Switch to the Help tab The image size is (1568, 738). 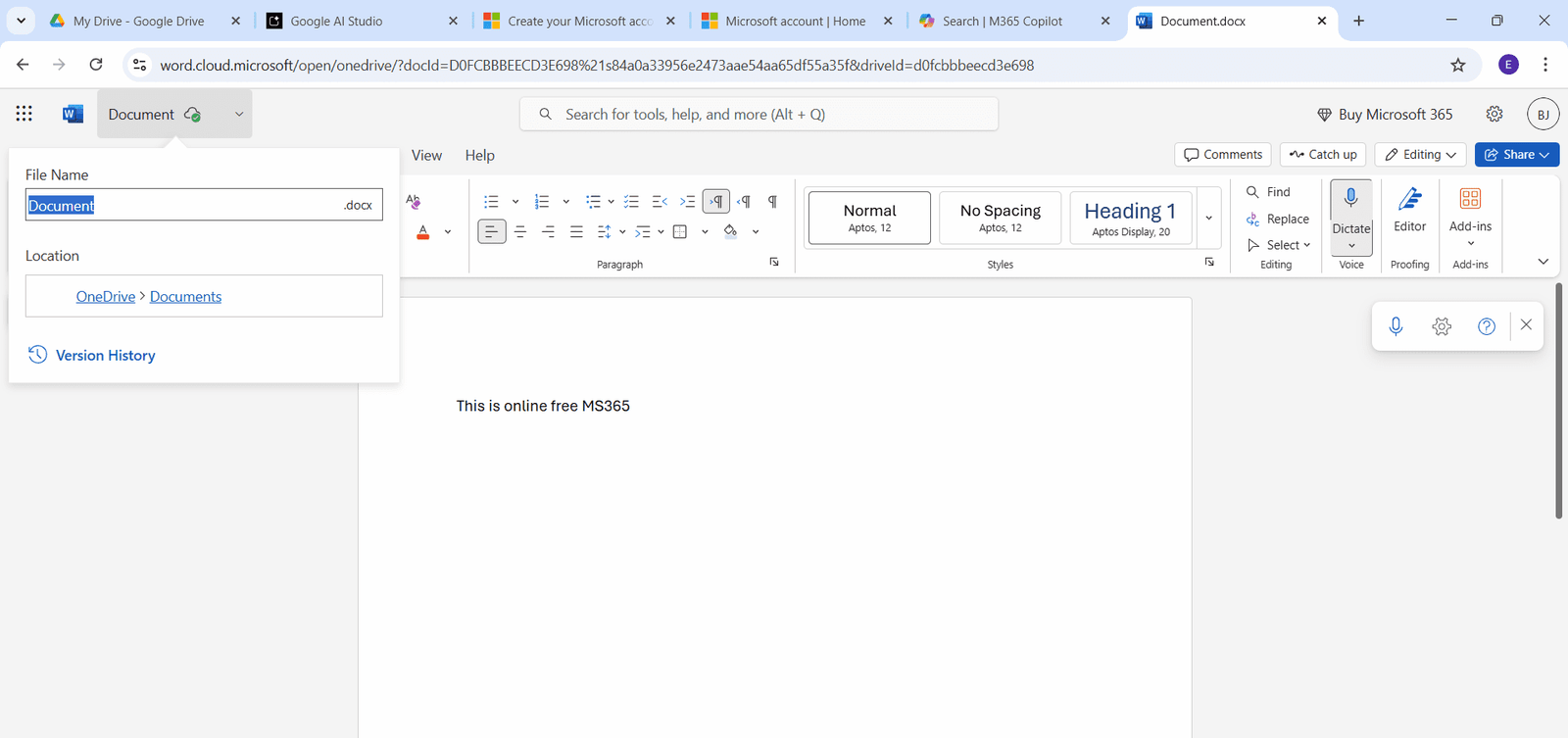coord(479,155)
